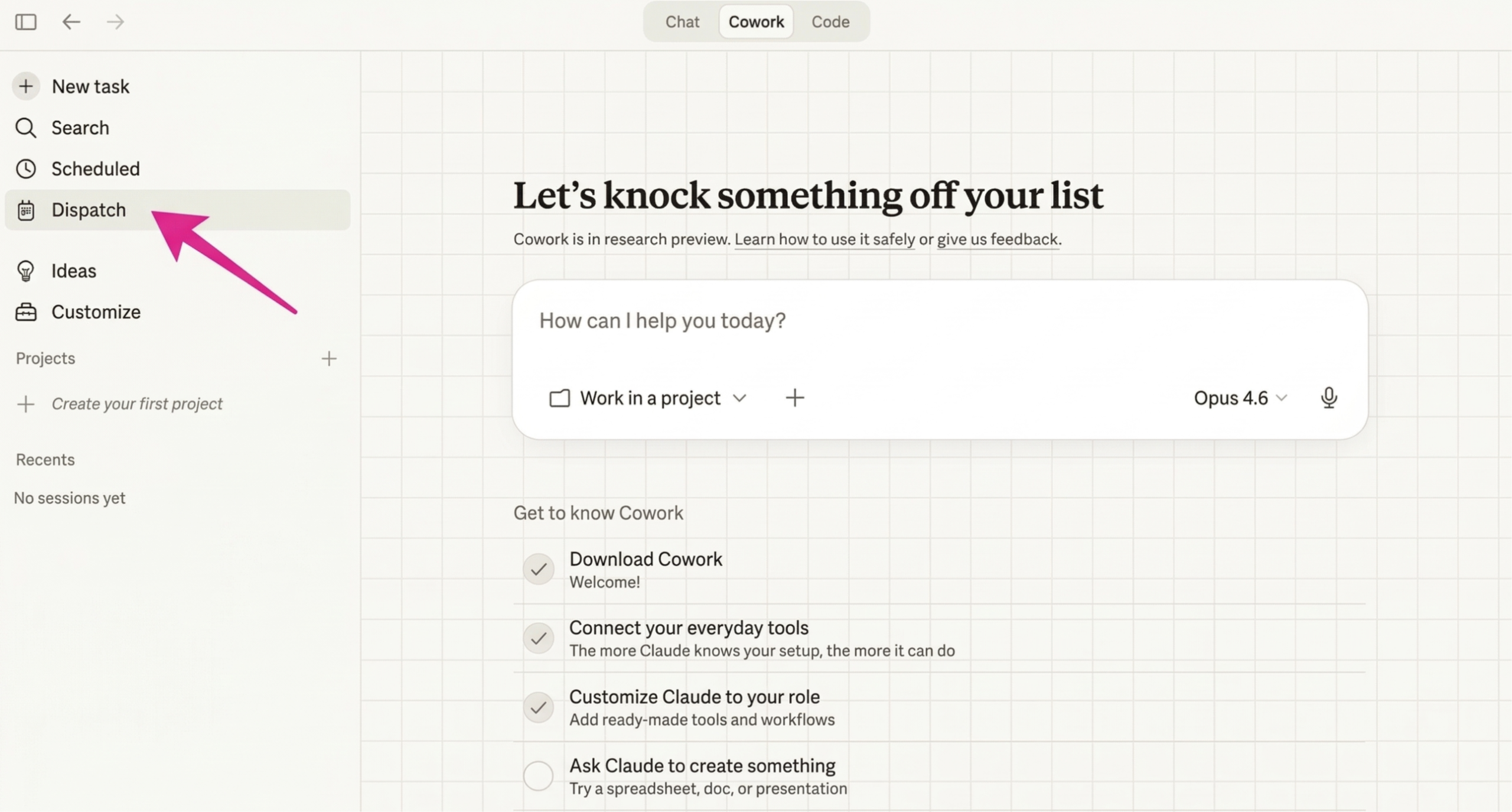Screen dimensions: 1512x812
Task: Open the Opus 4.6 model selector
Action: (x=1239, y=398)
